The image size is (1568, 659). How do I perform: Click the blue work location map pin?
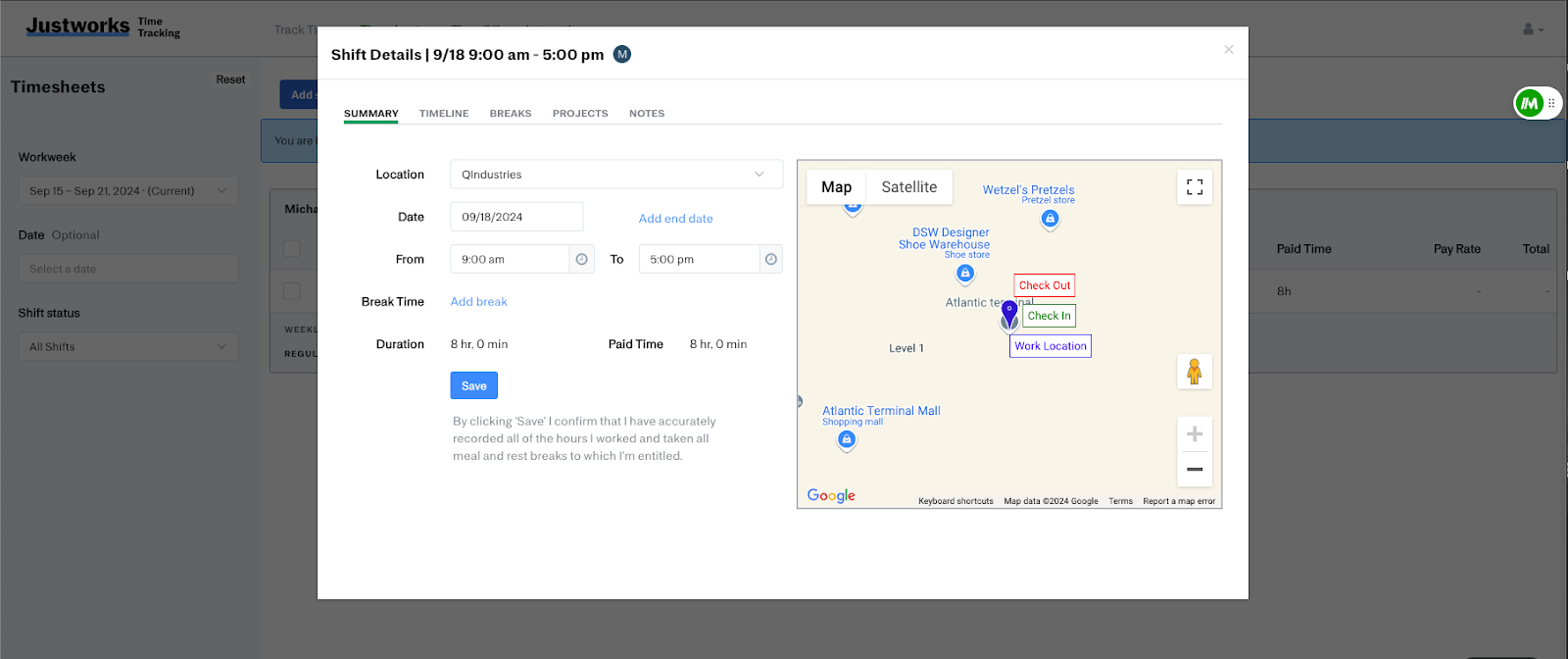1009,314
